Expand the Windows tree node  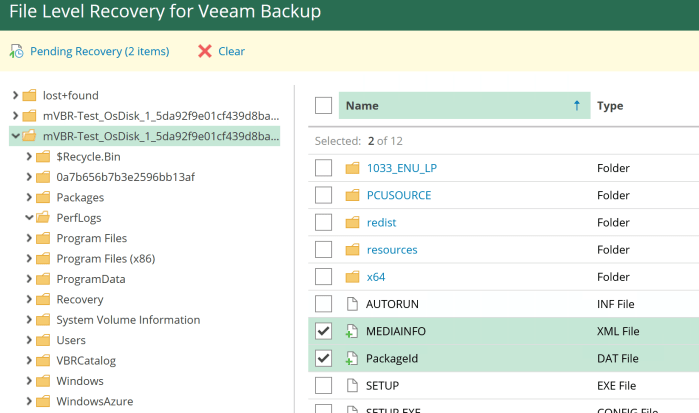click(29, 381)
